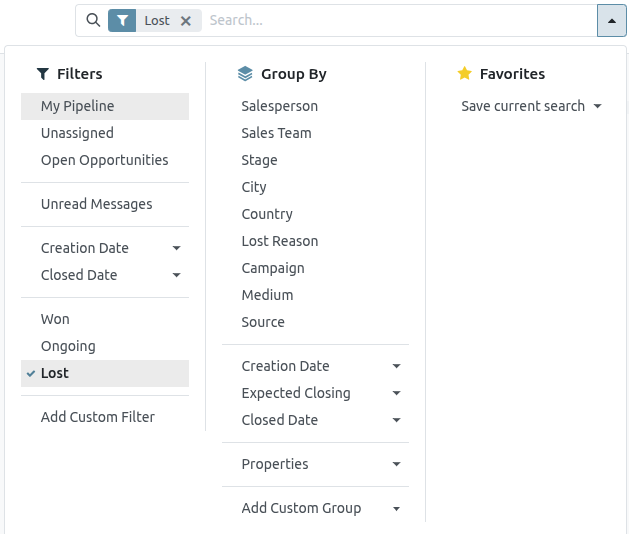Uncheck the Lost filter option
This screenshot has height=534, width=629.
pyautogui.click(x=55, y=373)
